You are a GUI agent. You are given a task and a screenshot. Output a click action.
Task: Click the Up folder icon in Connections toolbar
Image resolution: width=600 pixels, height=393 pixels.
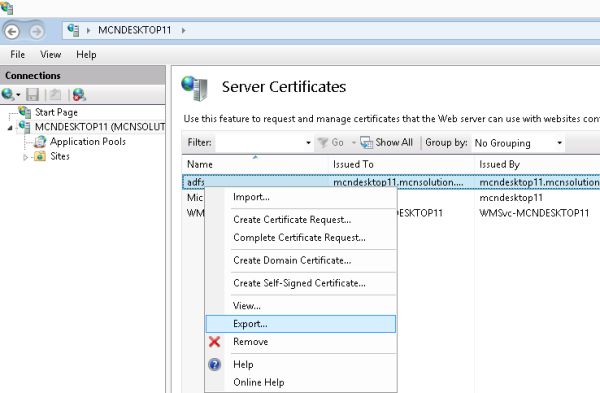click(55, 95)
